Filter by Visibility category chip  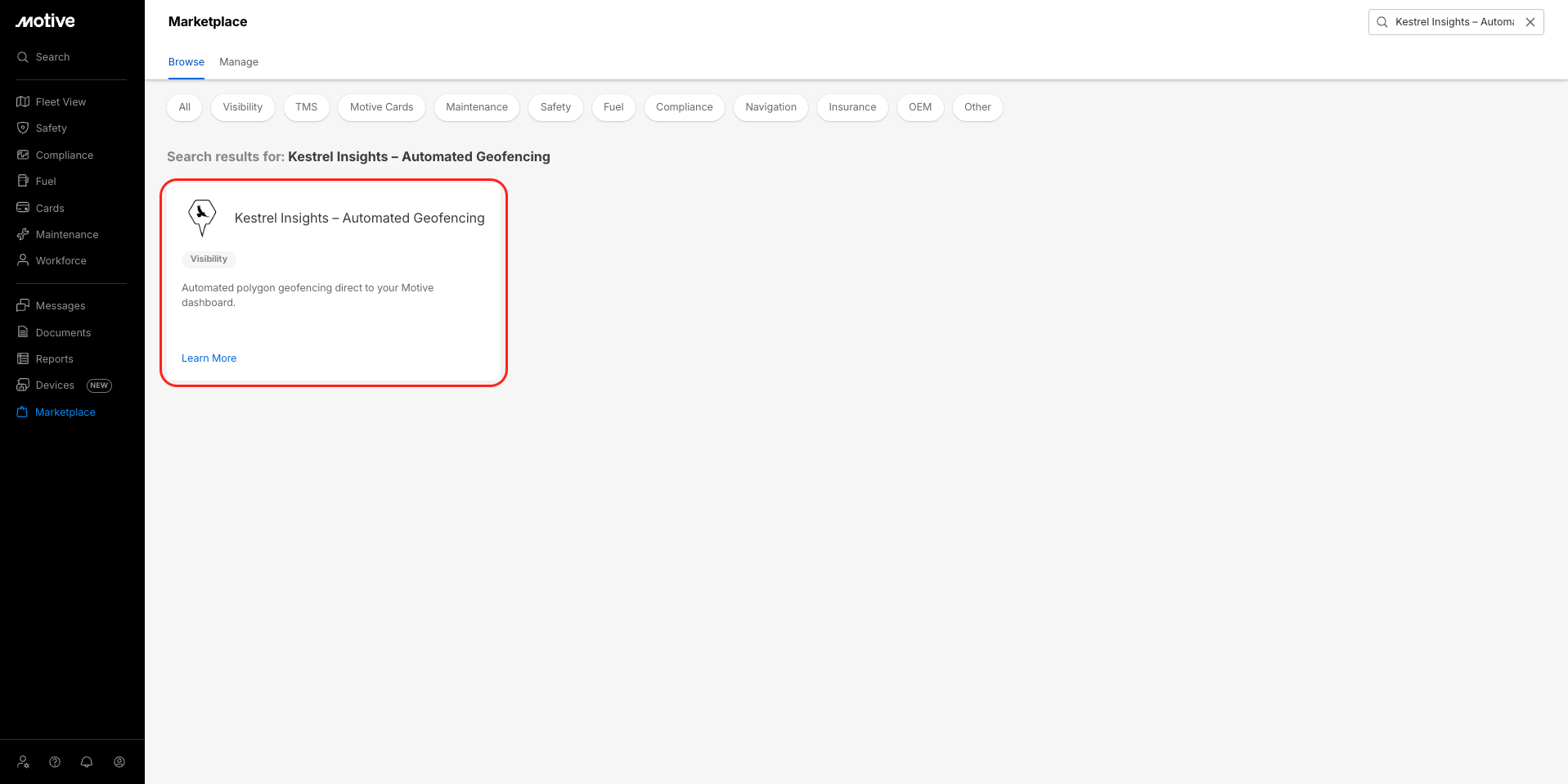[243, 107]
